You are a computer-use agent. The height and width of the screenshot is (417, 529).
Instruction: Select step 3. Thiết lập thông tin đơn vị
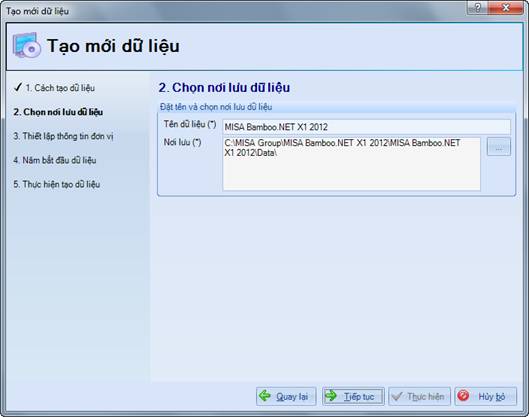point(63,136)
